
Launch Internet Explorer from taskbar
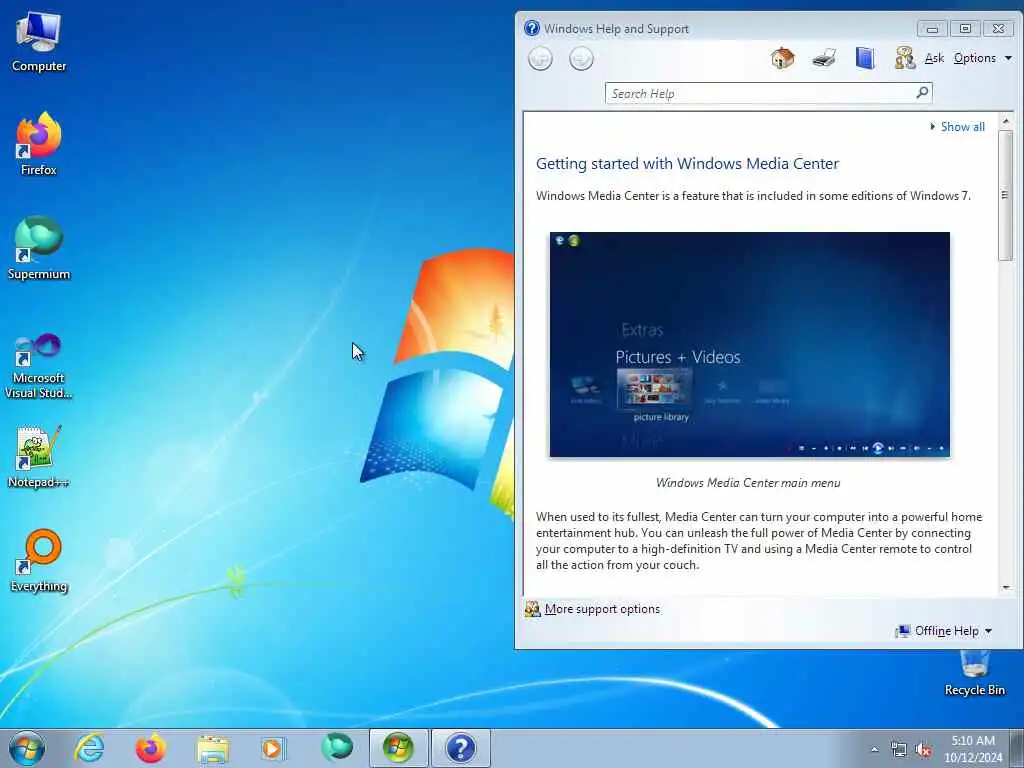[89, 748]
